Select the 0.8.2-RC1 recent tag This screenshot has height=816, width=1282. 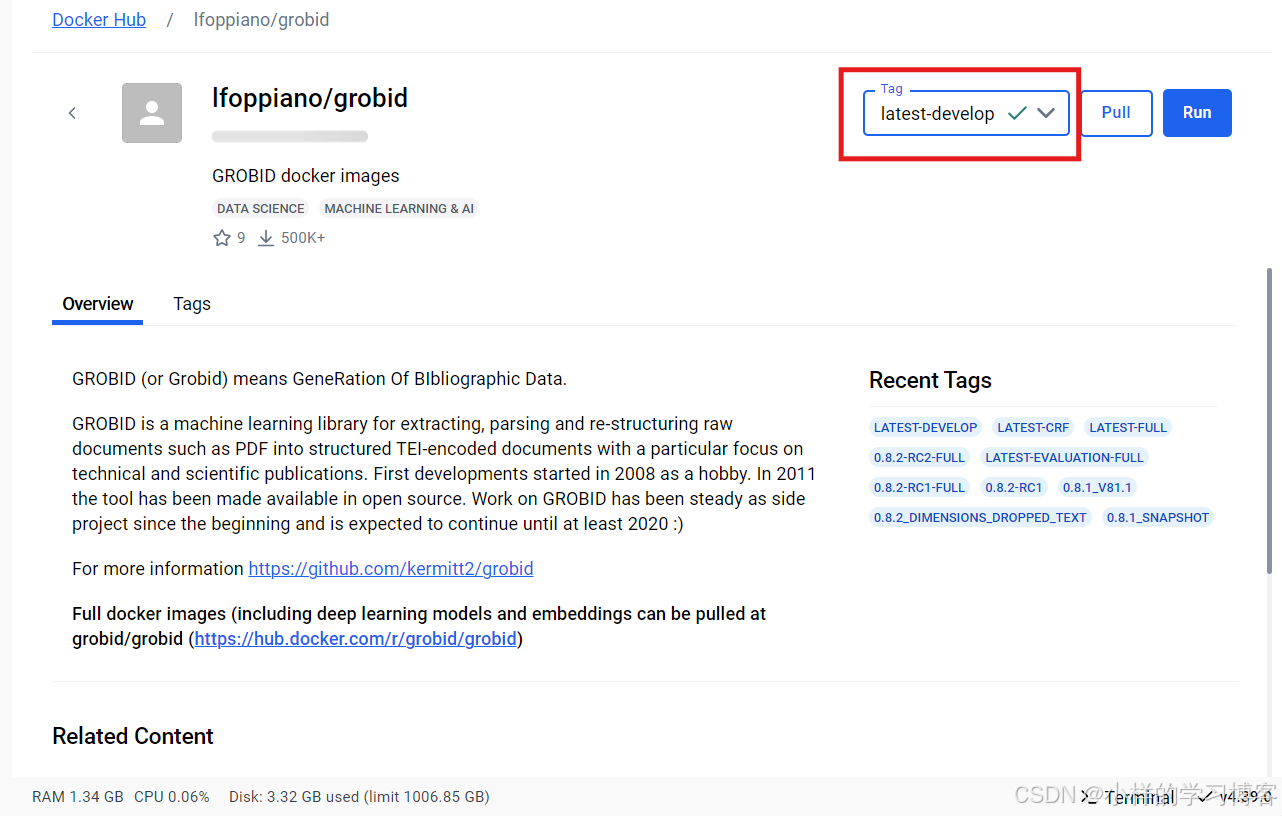1013,487
